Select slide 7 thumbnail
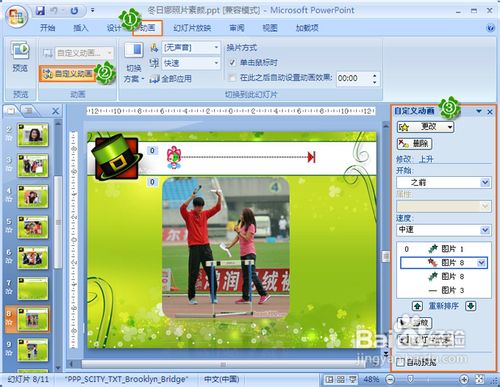Image resolution: width=500 pixels, height=387 pixels. (x=33, y=289)
